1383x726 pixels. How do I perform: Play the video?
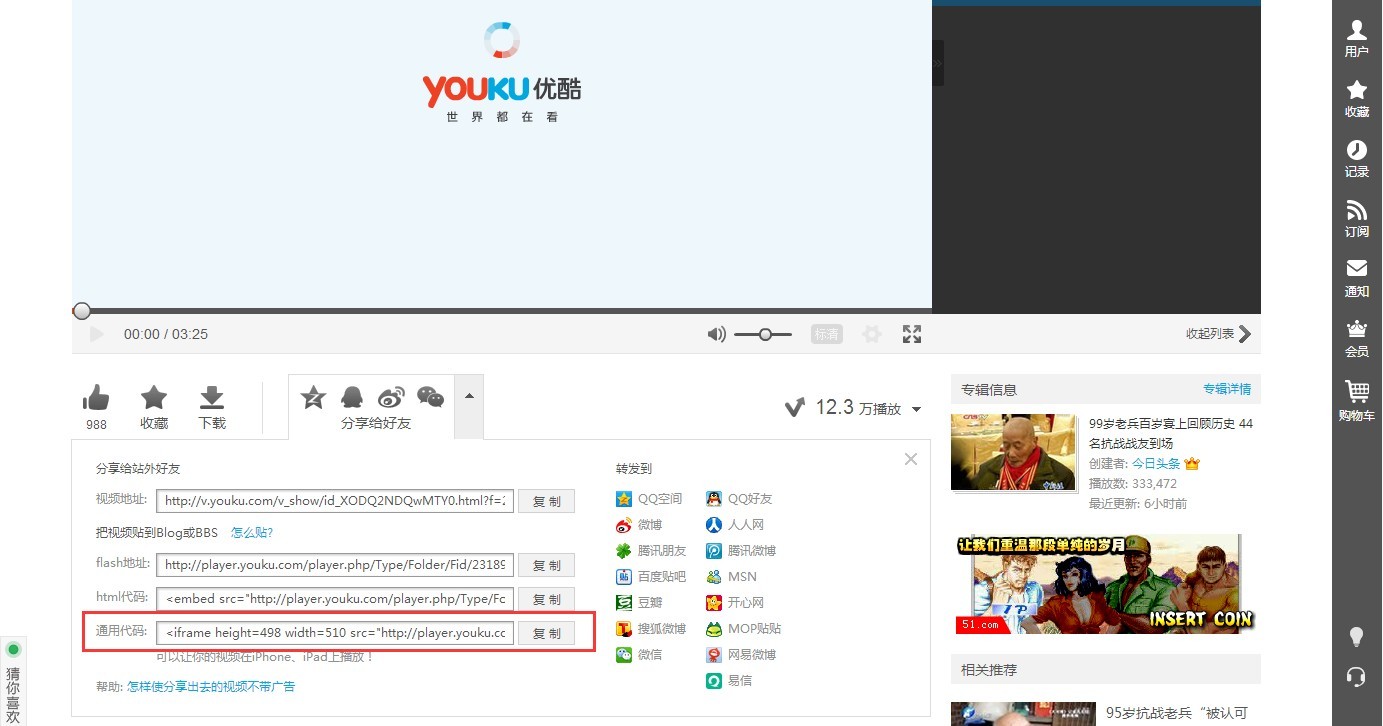click(x=97, y=334)
